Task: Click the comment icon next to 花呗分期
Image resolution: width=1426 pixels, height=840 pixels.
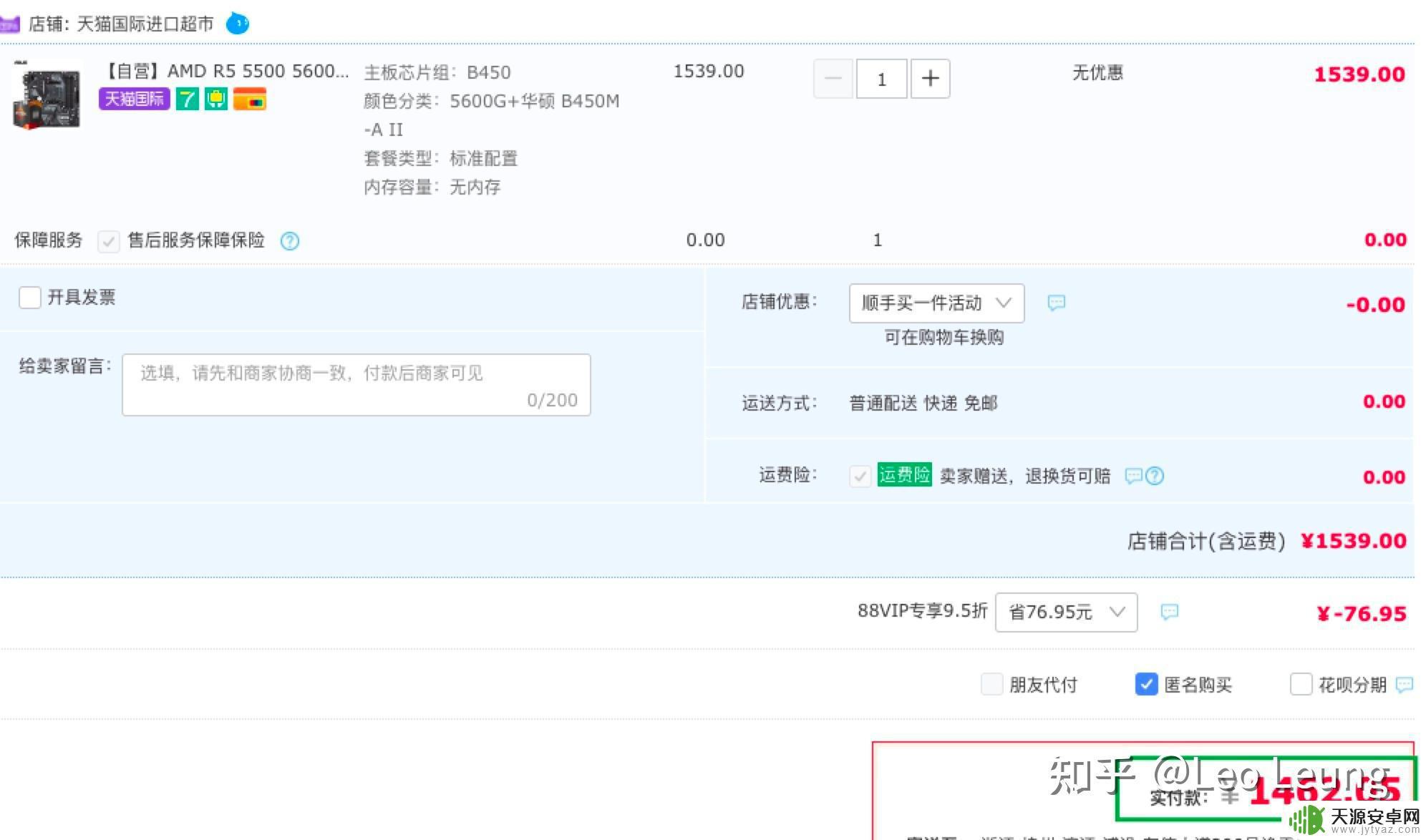Action: pos(1405,685)
